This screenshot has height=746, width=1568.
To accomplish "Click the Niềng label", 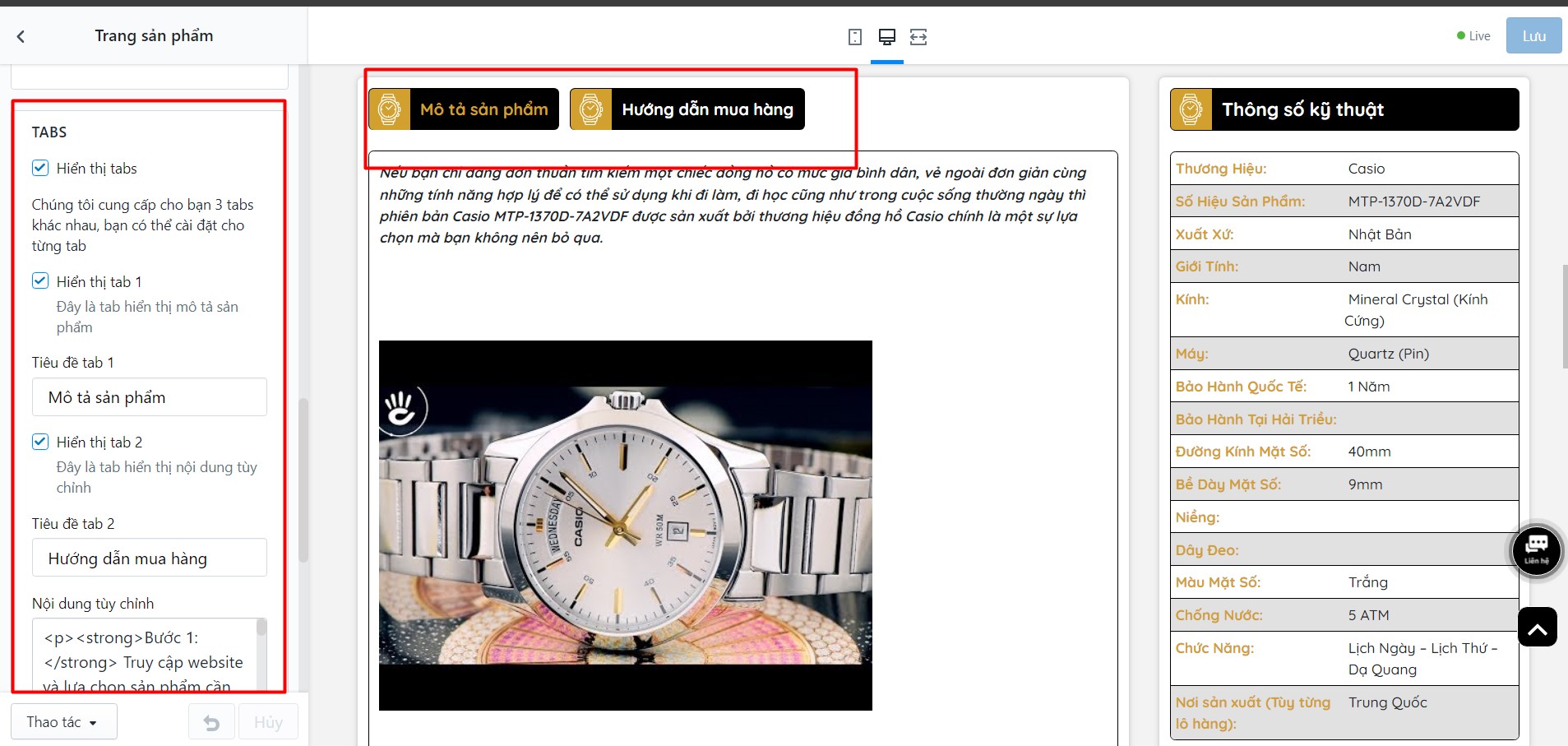I will pyautogui.click(x=1197, y=517).
